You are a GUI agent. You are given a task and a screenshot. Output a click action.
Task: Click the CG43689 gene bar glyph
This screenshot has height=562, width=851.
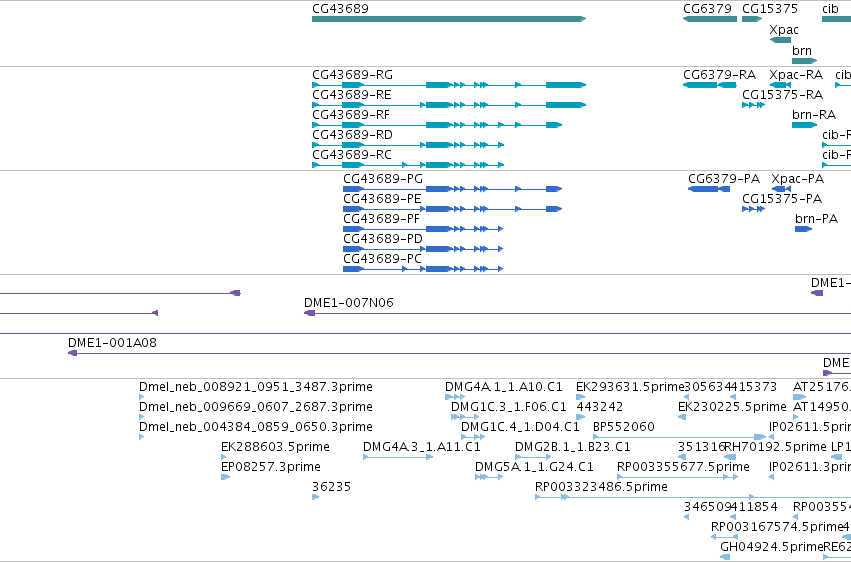(x=449, y=19)
